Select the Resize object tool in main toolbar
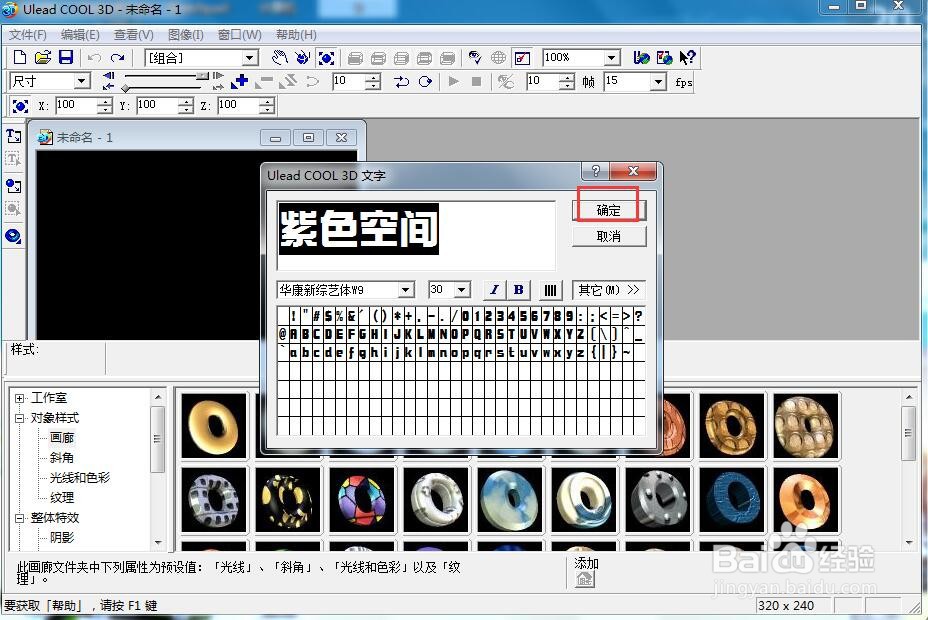The image size is (928, 620). point(326,57)
